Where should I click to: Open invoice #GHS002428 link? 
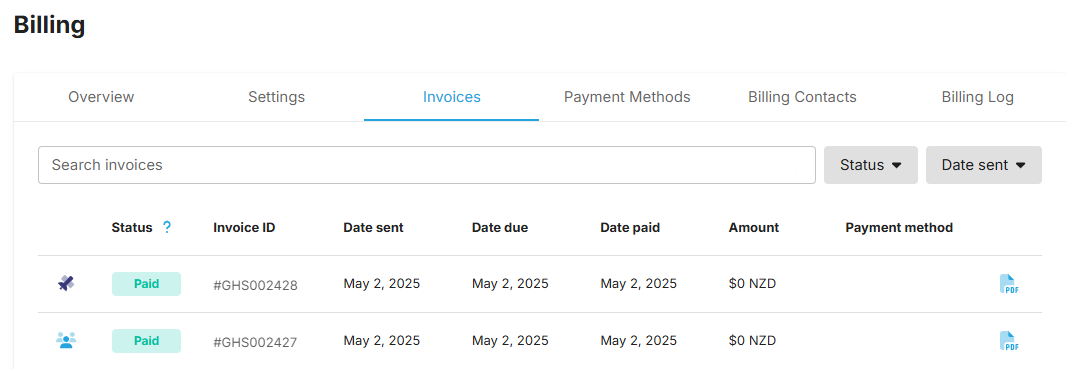click(255, 285)
